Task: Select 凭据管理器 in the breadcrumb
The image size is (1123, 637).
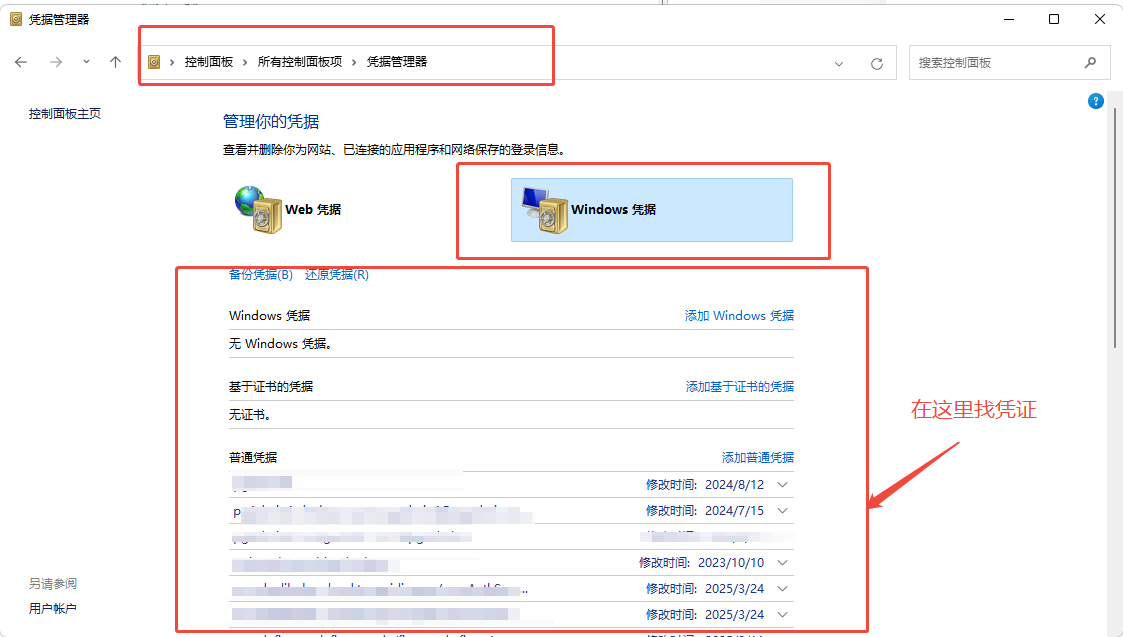Action: [397, 62]
